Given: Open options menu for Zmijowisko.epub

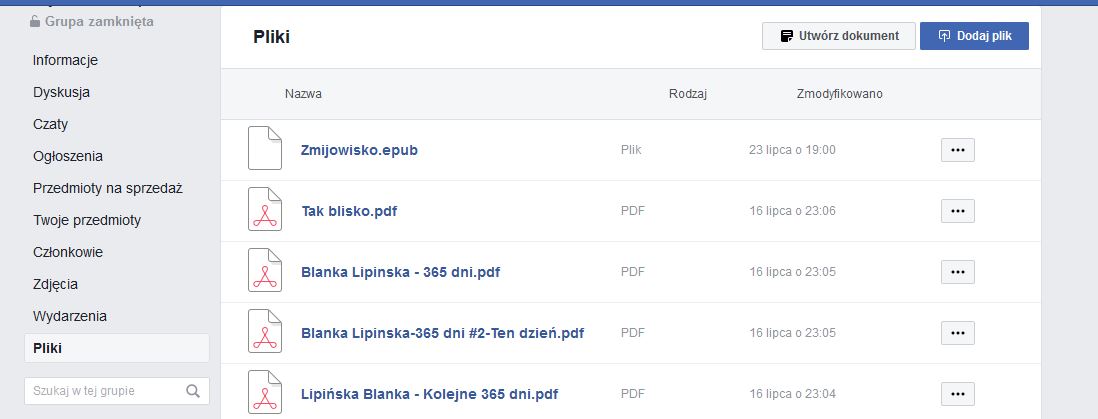Looking at the screenshot, I should pyautogui.click(x=957, y=150).
